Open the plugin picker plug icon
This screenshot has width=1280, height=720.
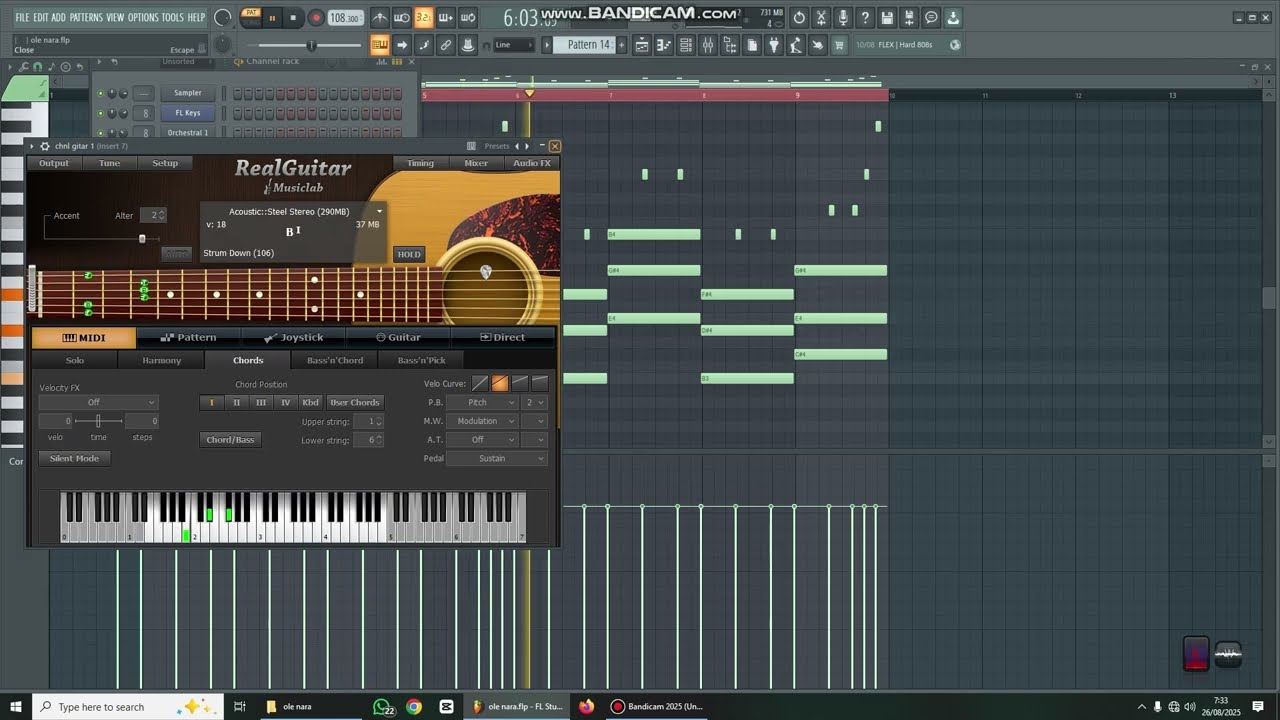pos(774,45)
